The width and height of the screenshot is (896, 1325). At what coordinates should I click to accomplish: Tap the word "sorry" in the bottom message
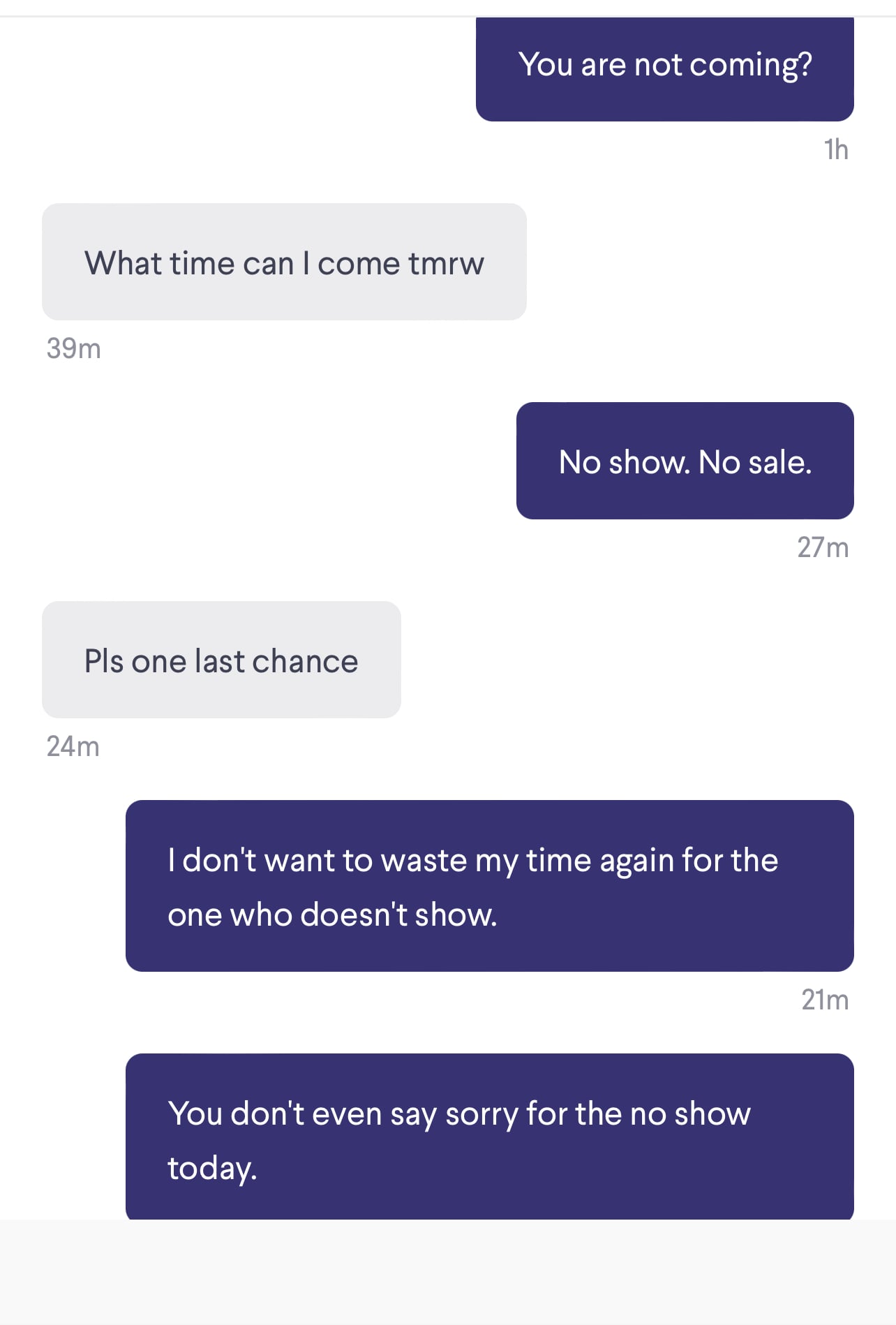[x=481, y=1114]
